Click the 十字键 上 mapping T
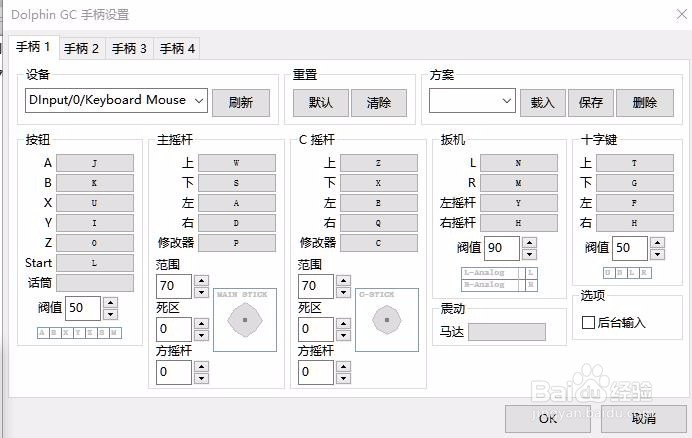This screenshot has width=692, height=438. (635, 163)
